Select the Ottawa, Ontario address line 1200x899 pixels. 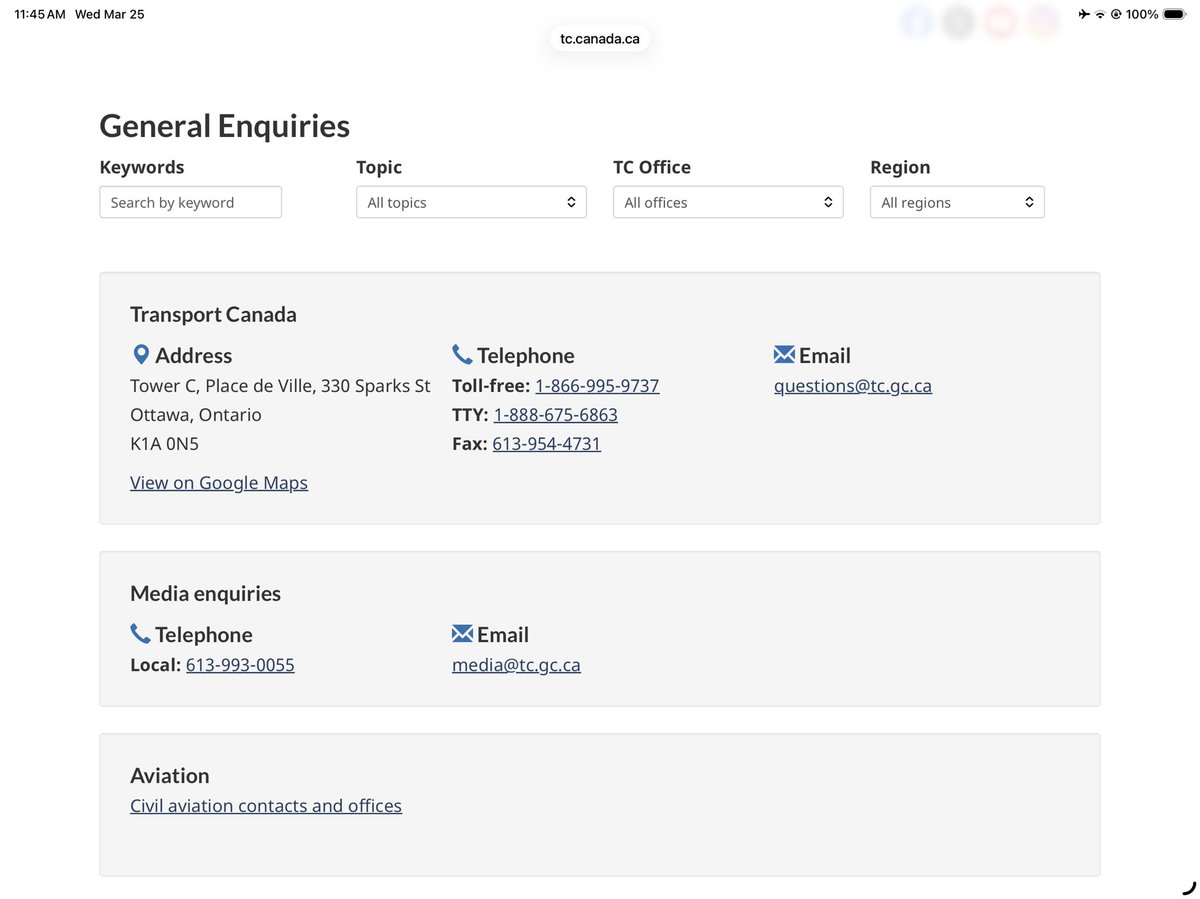coord(196,415)
